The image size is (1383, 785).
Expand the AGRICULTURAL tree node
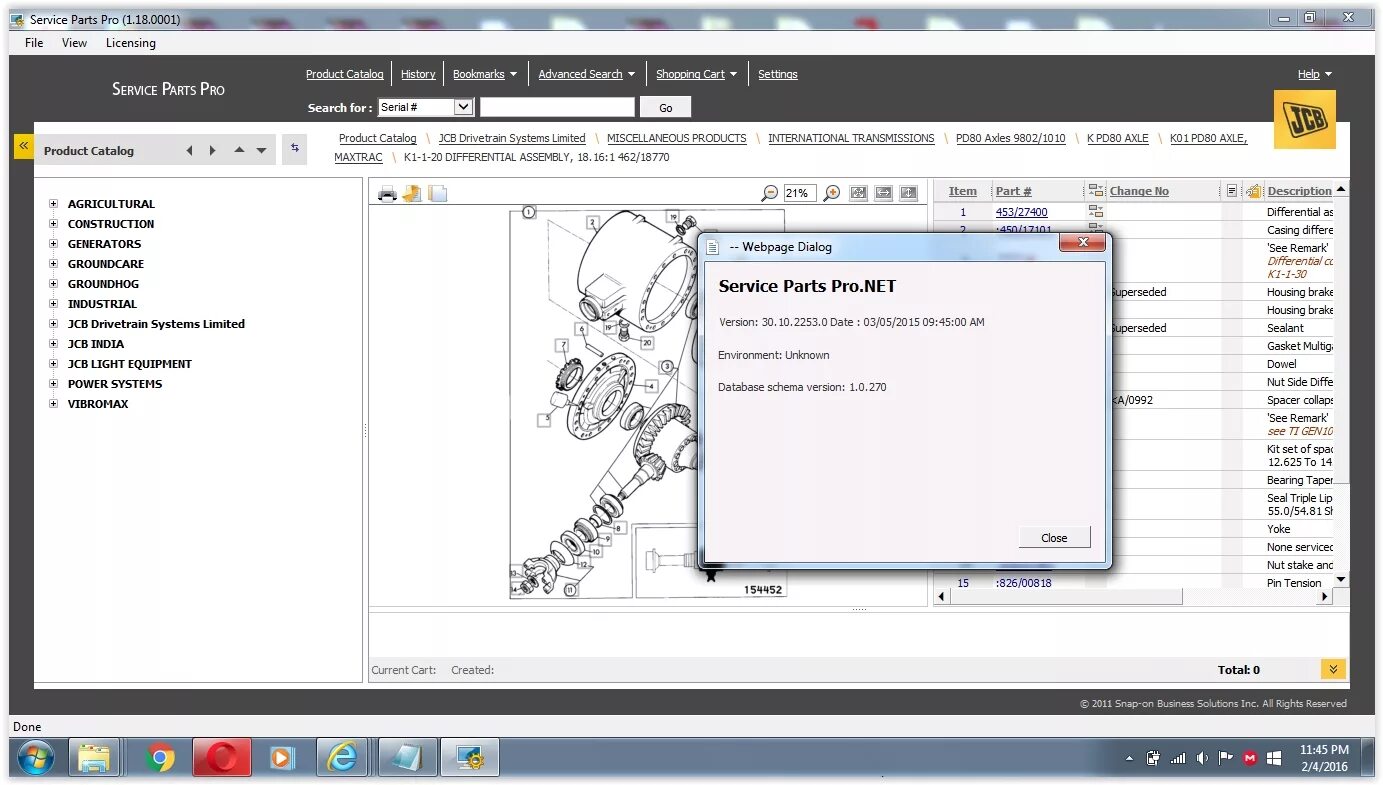[x=54, y=204]
